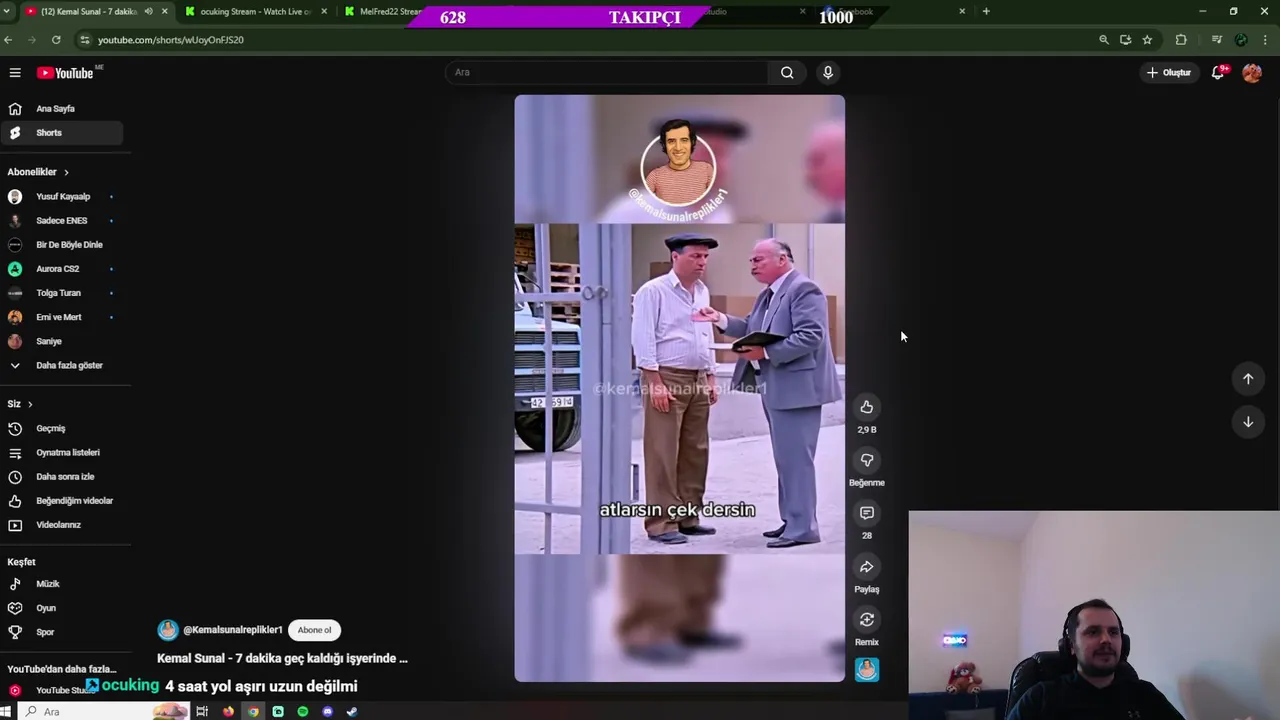Expand the Abonelikler section chevron
This screenshot has width=1280, height=720.
click(x=66, y=172)
